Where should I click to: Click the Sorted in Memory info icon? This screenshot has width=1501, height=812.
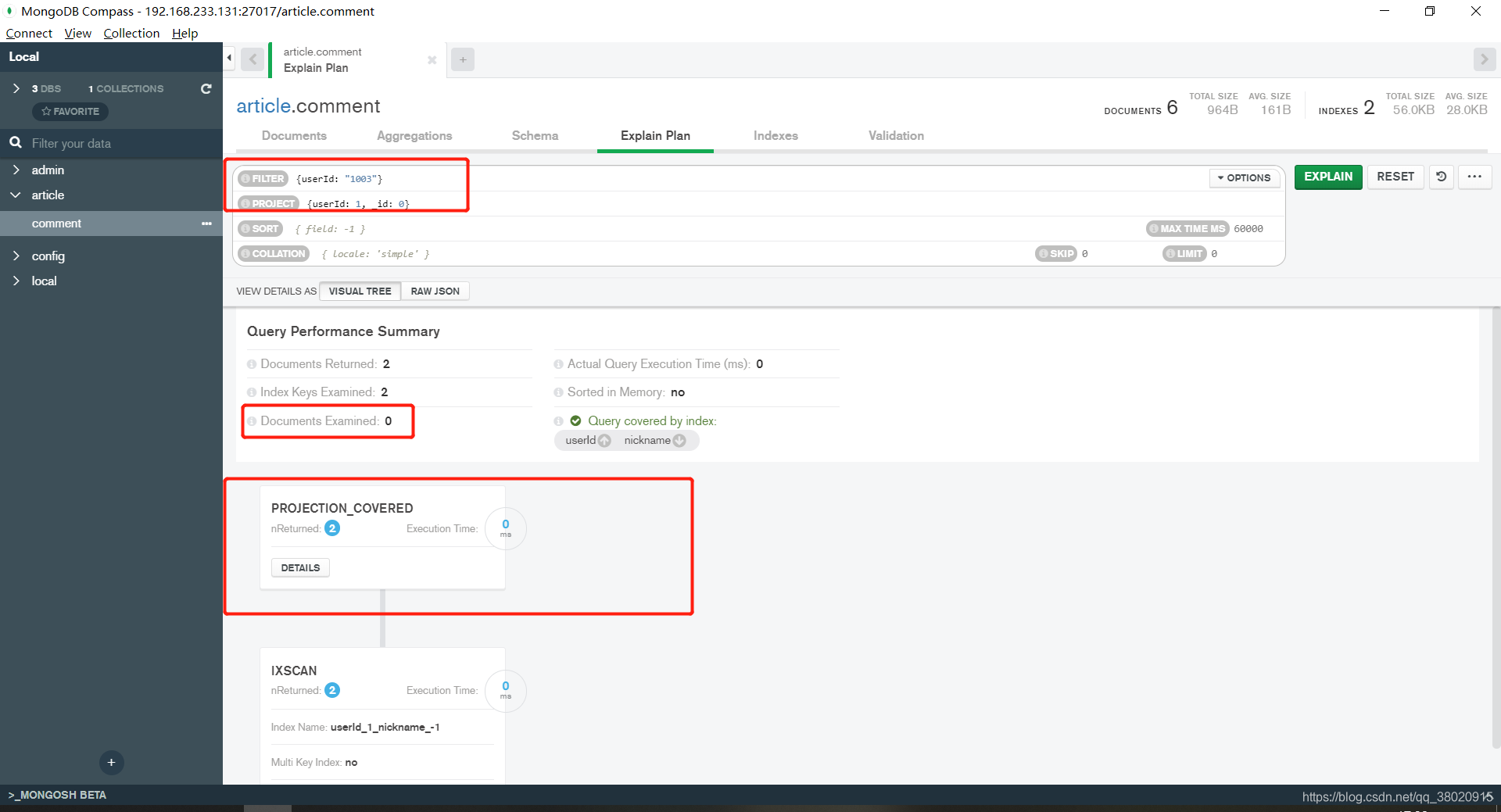[x=558, y=392]
